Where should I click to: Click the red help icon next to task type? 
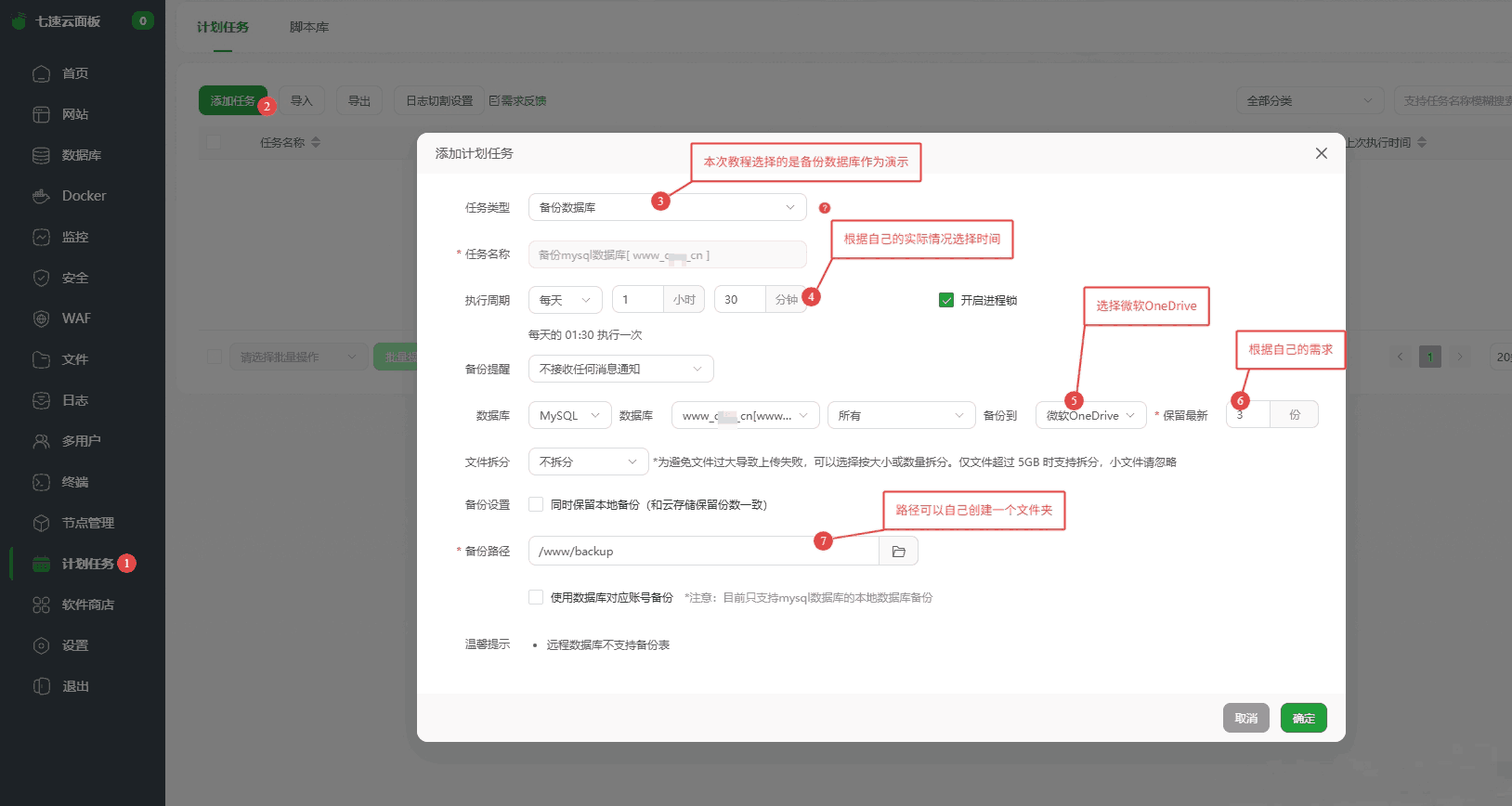(825, 208)
